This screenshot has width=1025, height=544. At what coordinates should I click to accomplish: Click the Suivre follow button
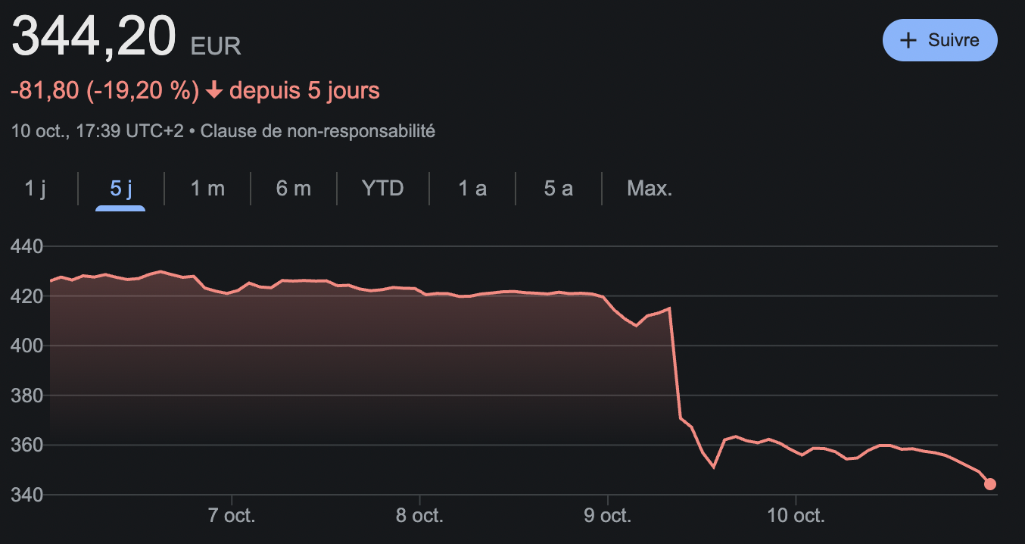click(939, 40)
